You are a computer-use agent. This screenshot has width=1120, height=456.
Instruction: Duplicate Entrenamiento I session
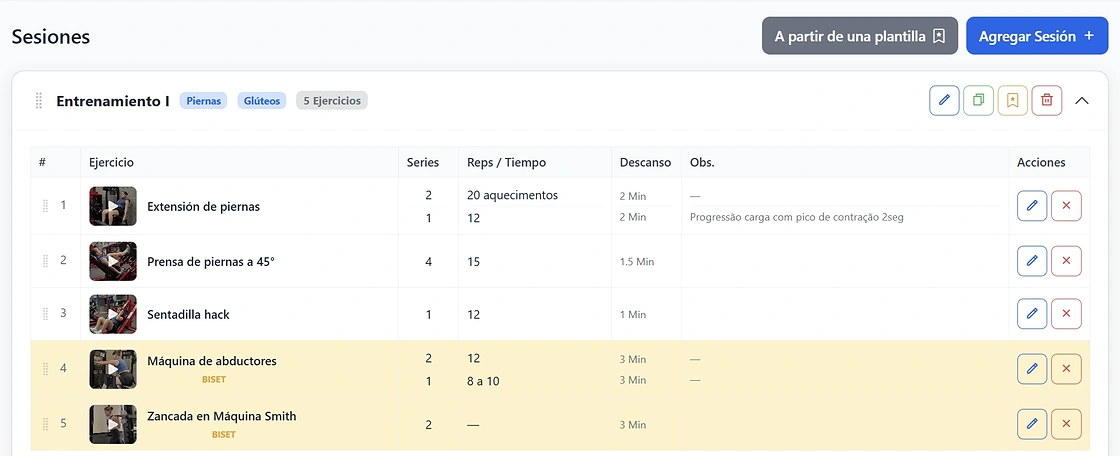pos(979,100)
